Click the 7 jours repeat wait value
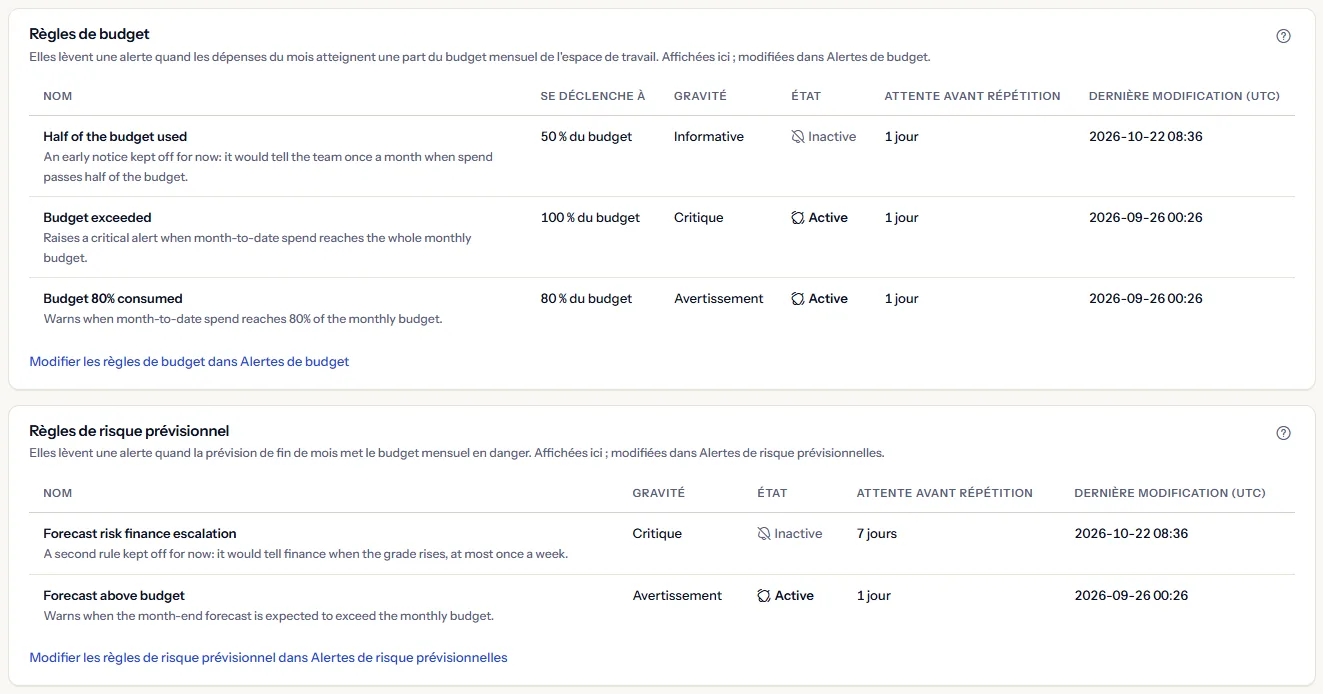 pyautogui.click(x=877, y=534)
